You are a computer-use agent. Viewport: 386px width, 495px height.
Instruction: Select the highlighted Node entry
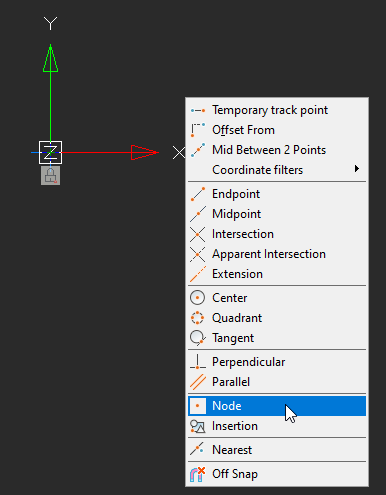click(277, 406)
